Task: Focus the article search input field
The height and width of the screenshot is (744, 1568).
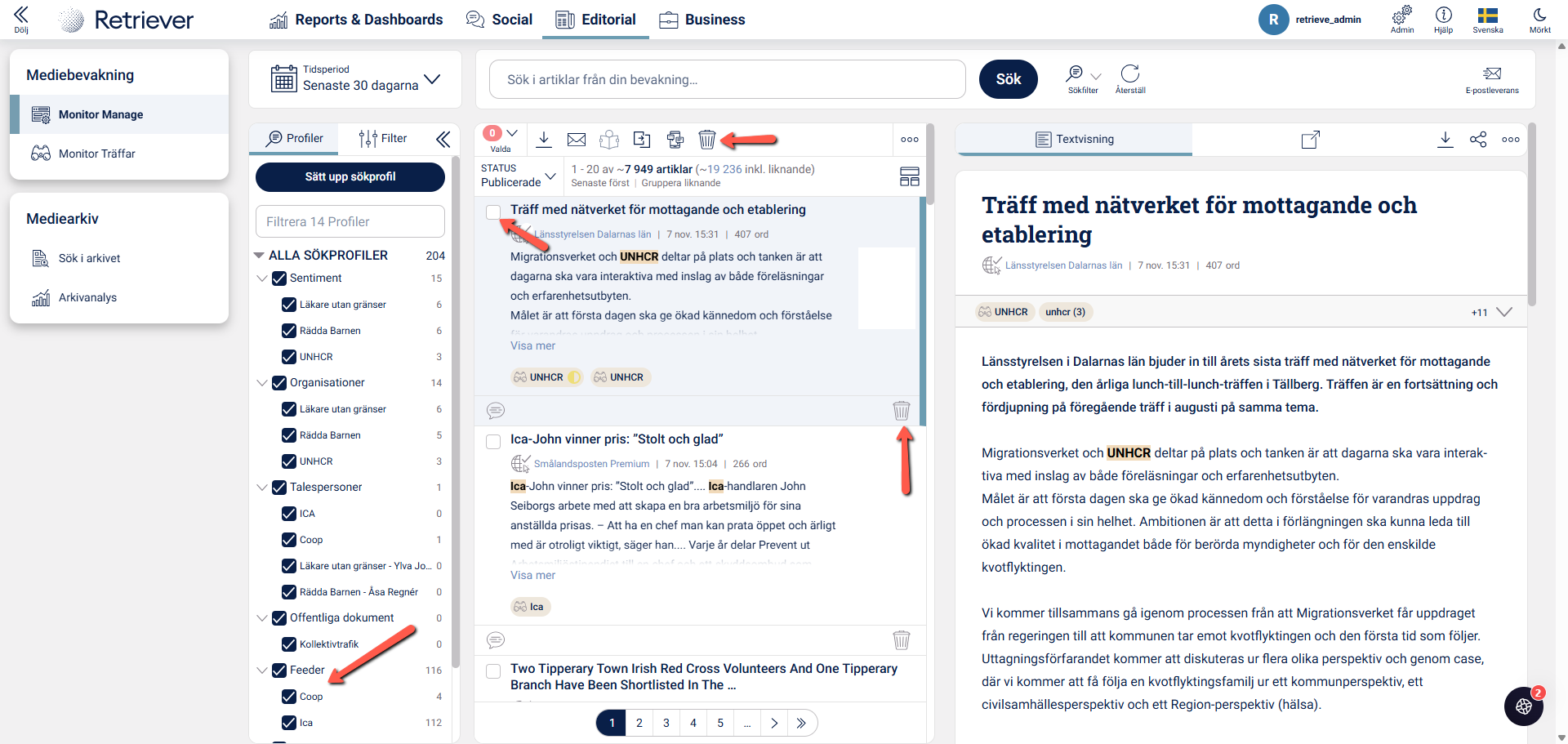Action: 728,79
